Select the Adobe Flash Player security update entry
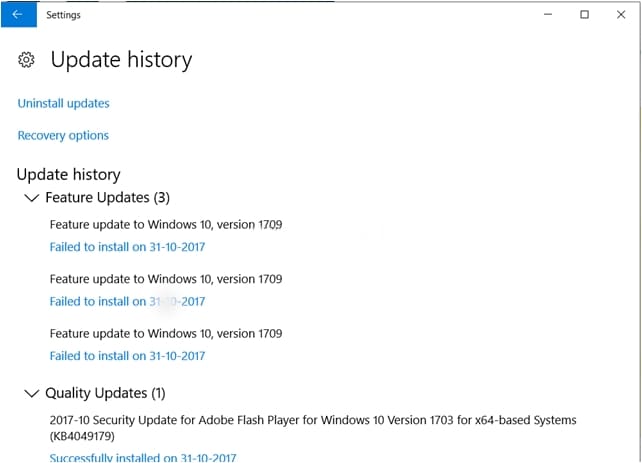This screenshot has width=642, height=463. [312, 420]
